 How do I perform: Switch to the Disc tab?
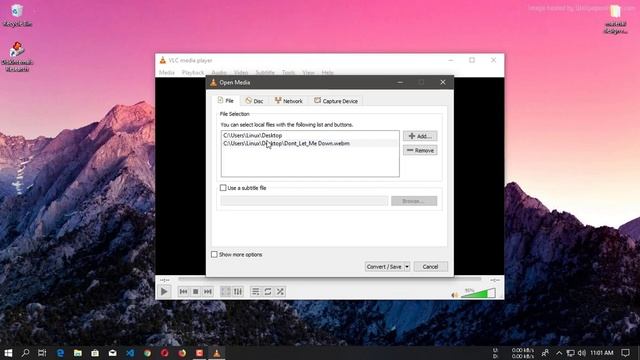pyautogui.click(x=254, y=101)
